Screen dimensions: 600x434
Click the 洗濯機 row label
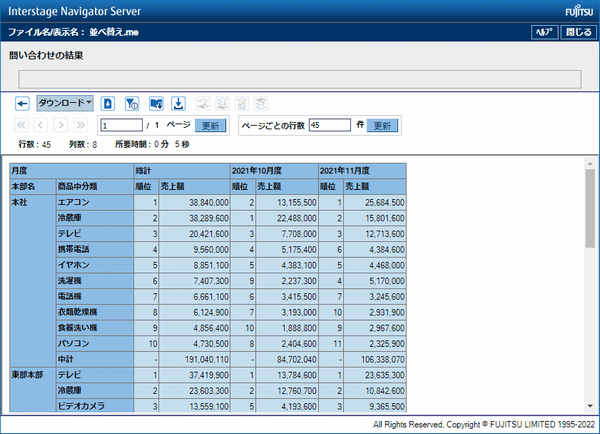[x=95, y=281]
